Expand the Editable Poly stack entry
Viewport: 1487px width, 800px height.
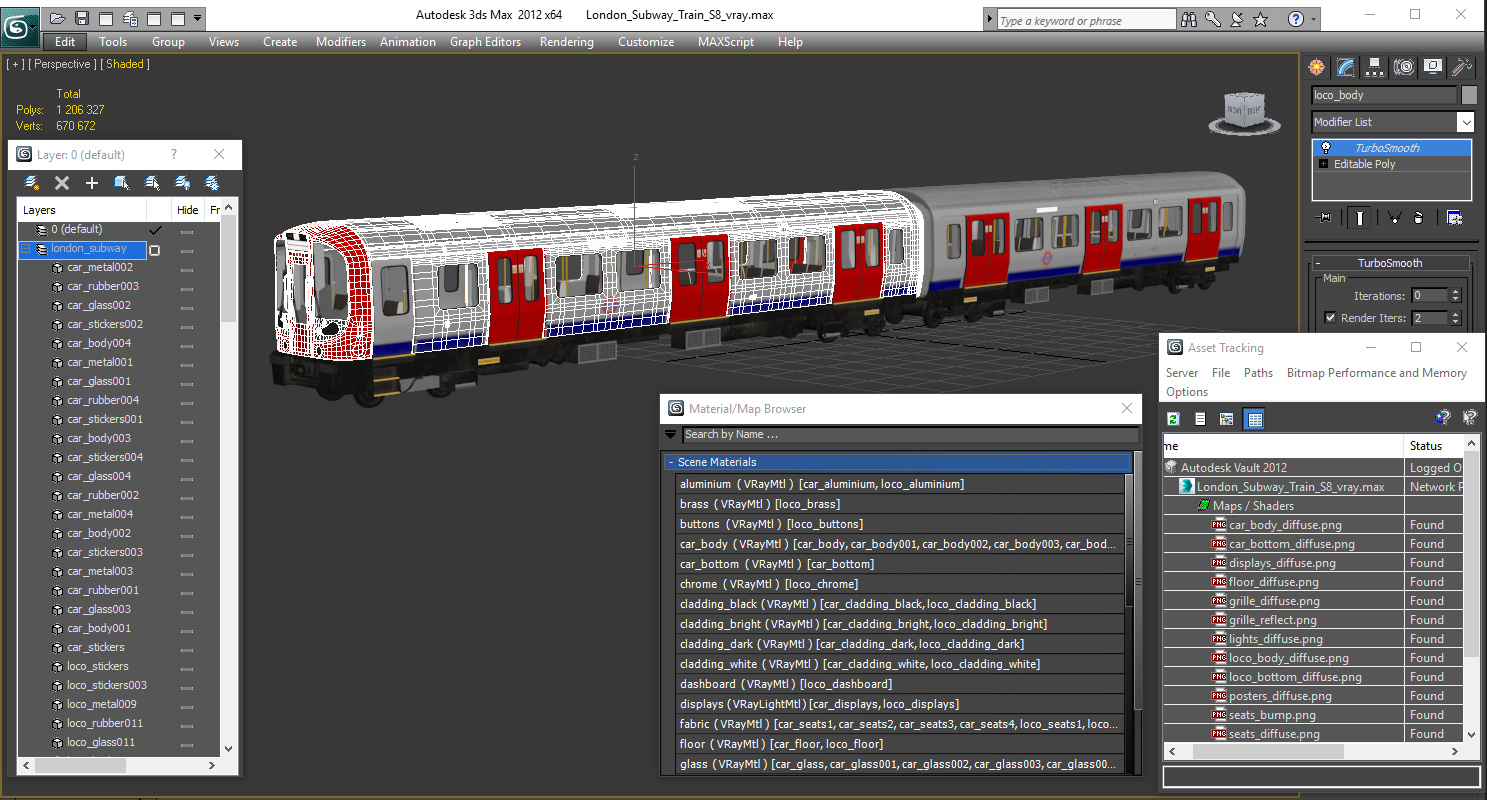(1325, 164)
